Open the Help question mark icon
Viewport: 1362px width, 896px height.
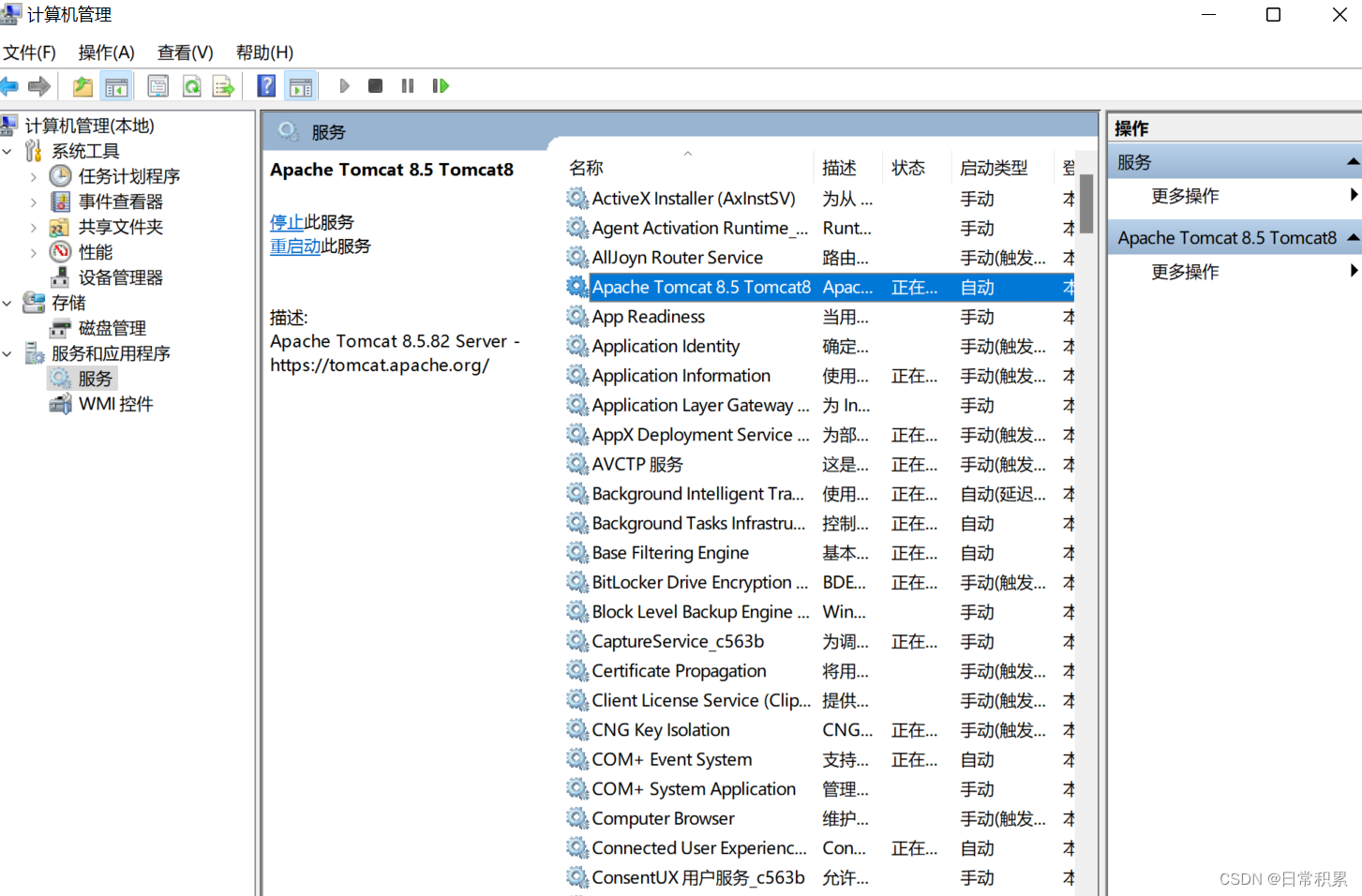point(267,86)
